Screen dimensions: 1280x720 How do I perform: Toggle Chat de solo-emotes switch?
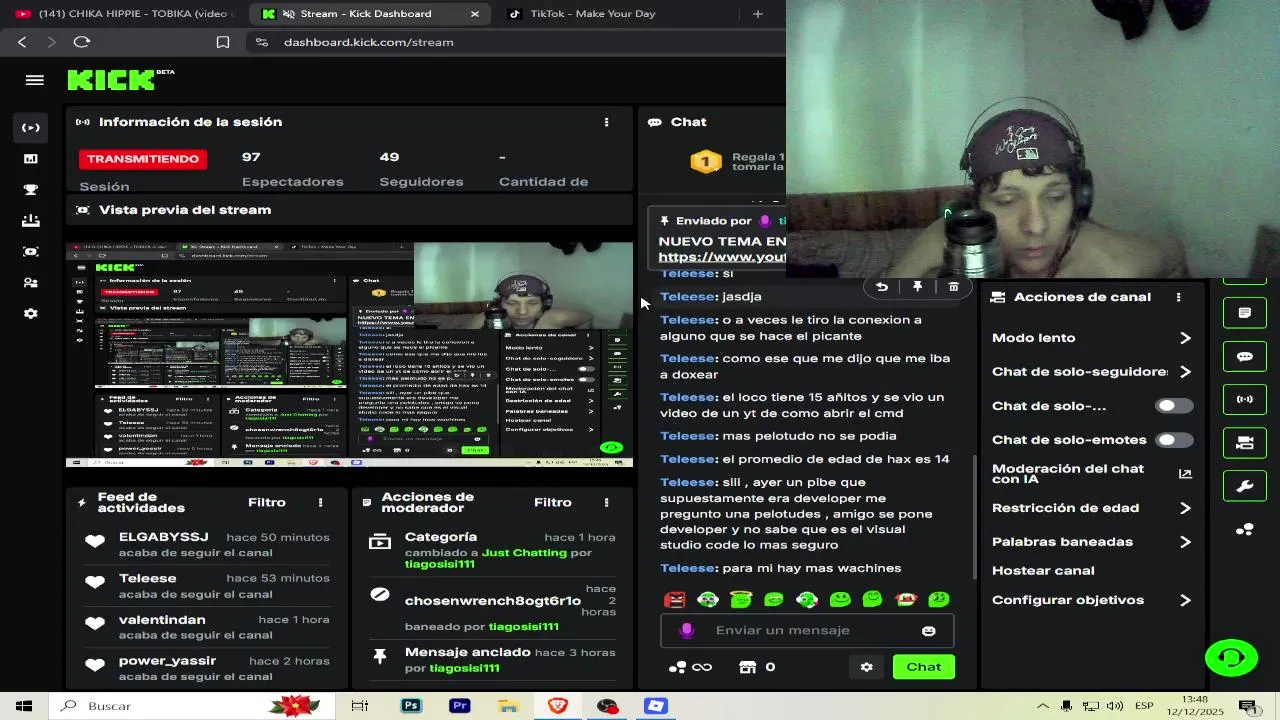point(1174,440)
